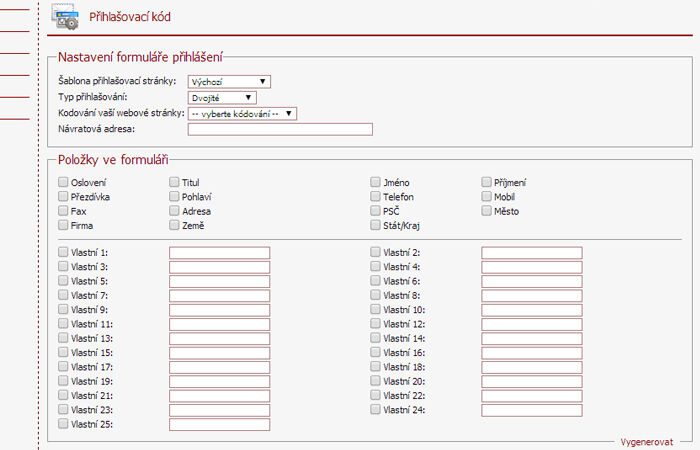Click the Přihlašovací kód header icon

coord(65,17)
